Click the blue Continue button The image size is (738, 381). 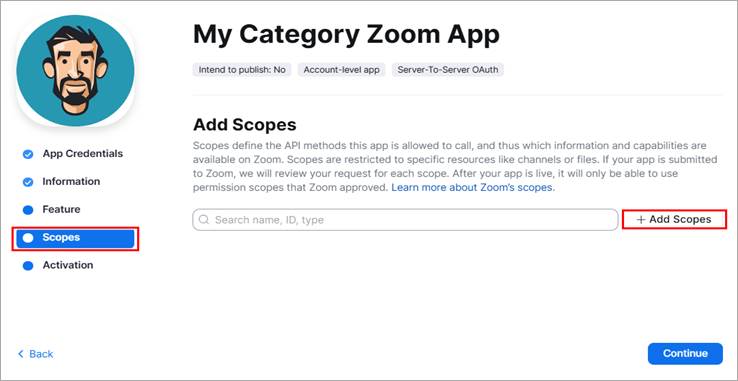tap(685, 353)
